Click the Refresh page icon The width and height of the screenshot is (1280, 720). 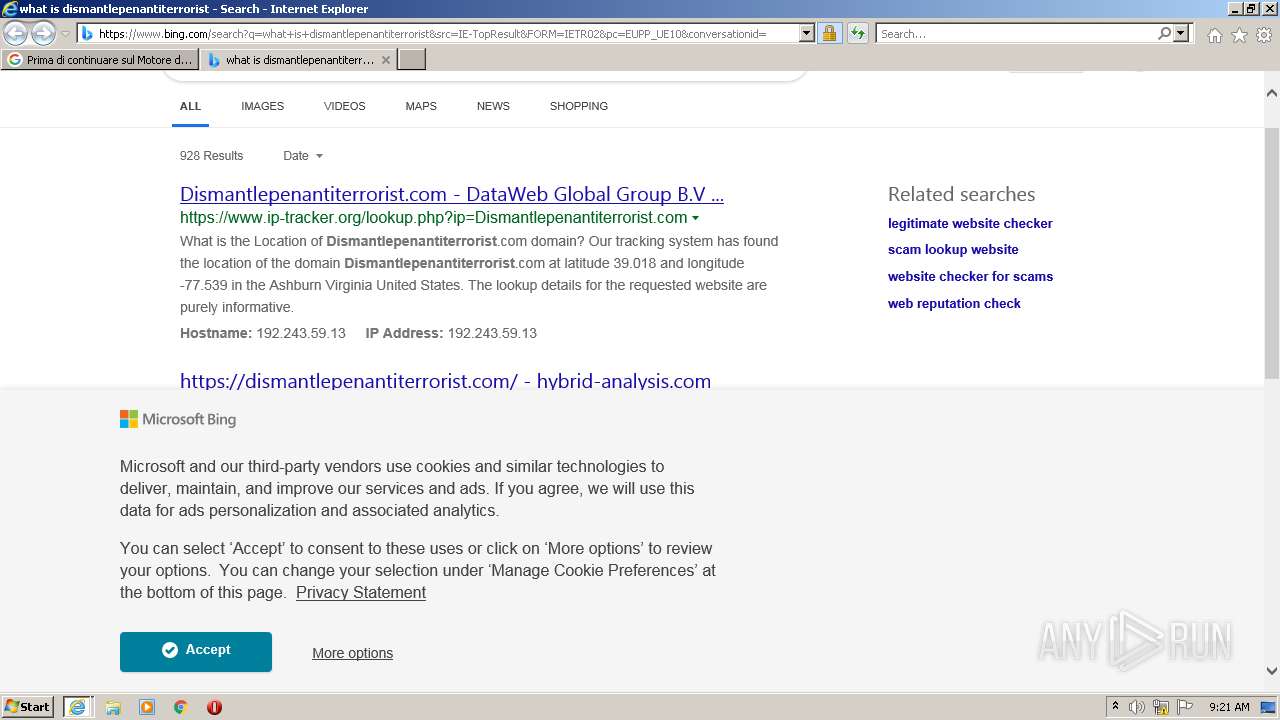[857, 33]
